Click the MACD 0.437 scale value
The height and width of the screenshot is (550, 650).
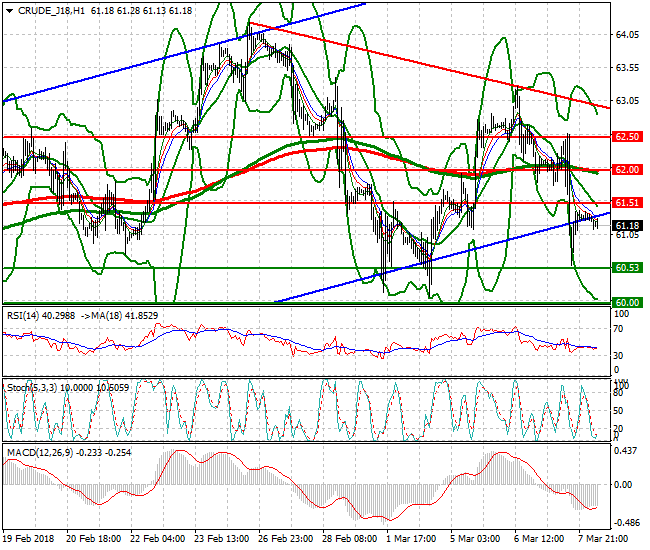click(x=626, y=451)
